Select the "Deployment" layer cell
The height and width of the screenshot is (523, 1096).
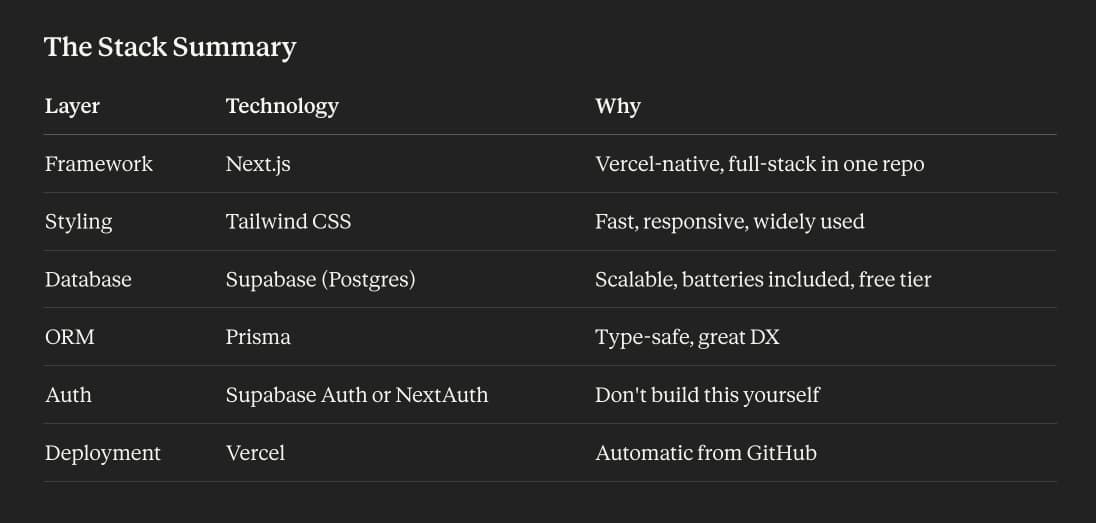[x=103, y=453]
